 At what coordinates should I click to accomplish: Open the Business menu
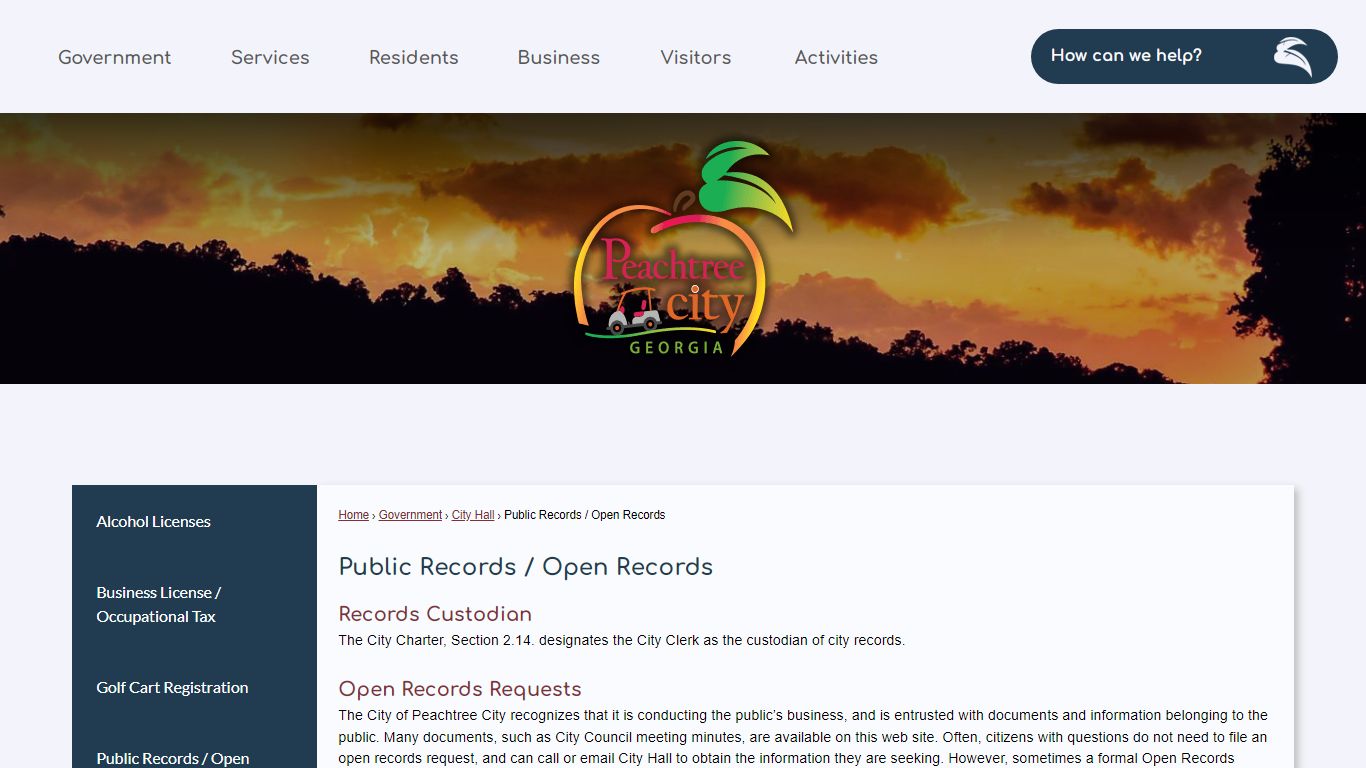pos(559,57)
